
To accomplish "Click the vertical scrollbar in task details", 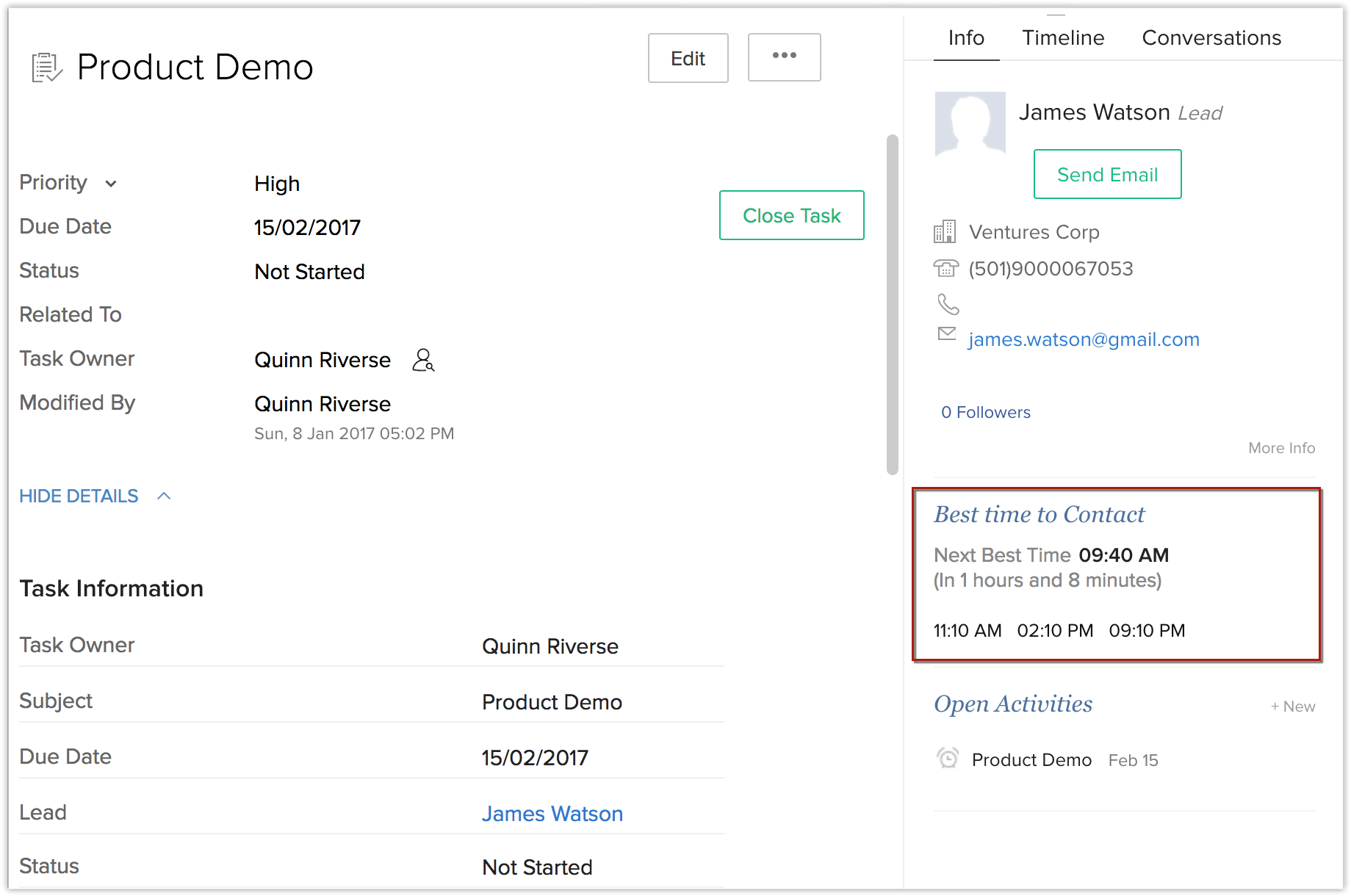I will 893,305.
